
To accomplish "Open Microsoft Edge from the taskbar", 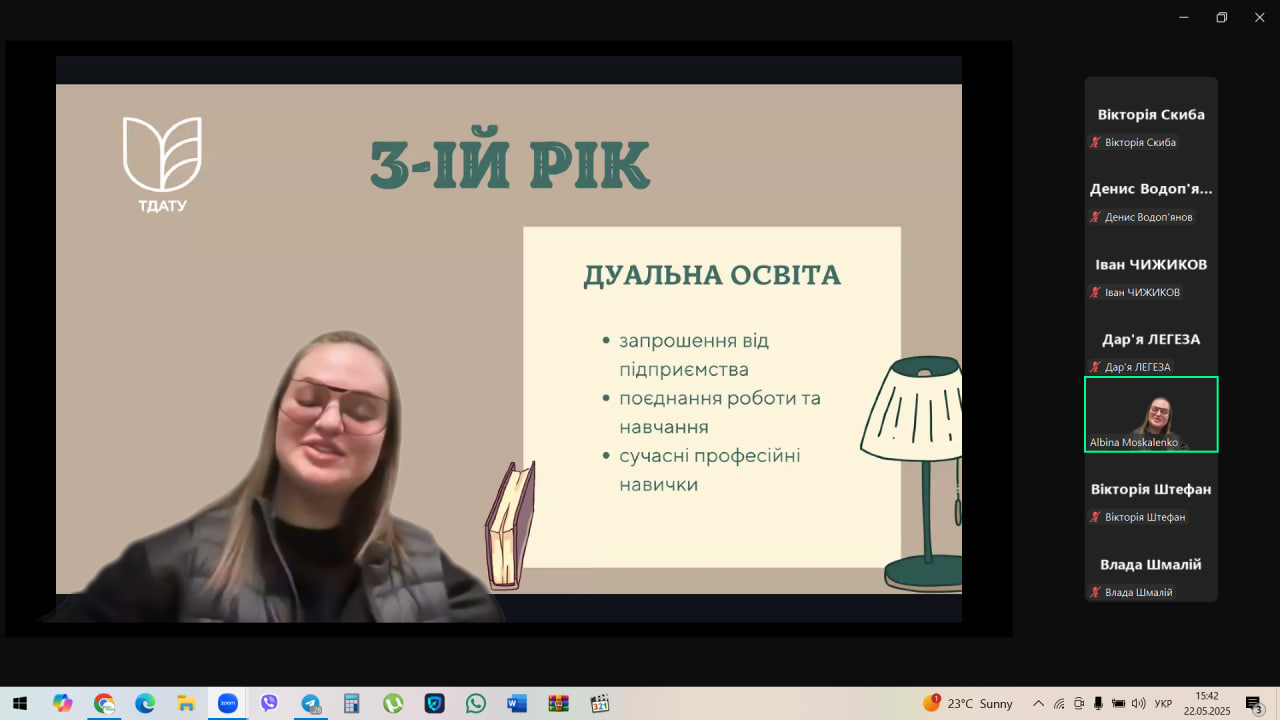I will (145, 703).
